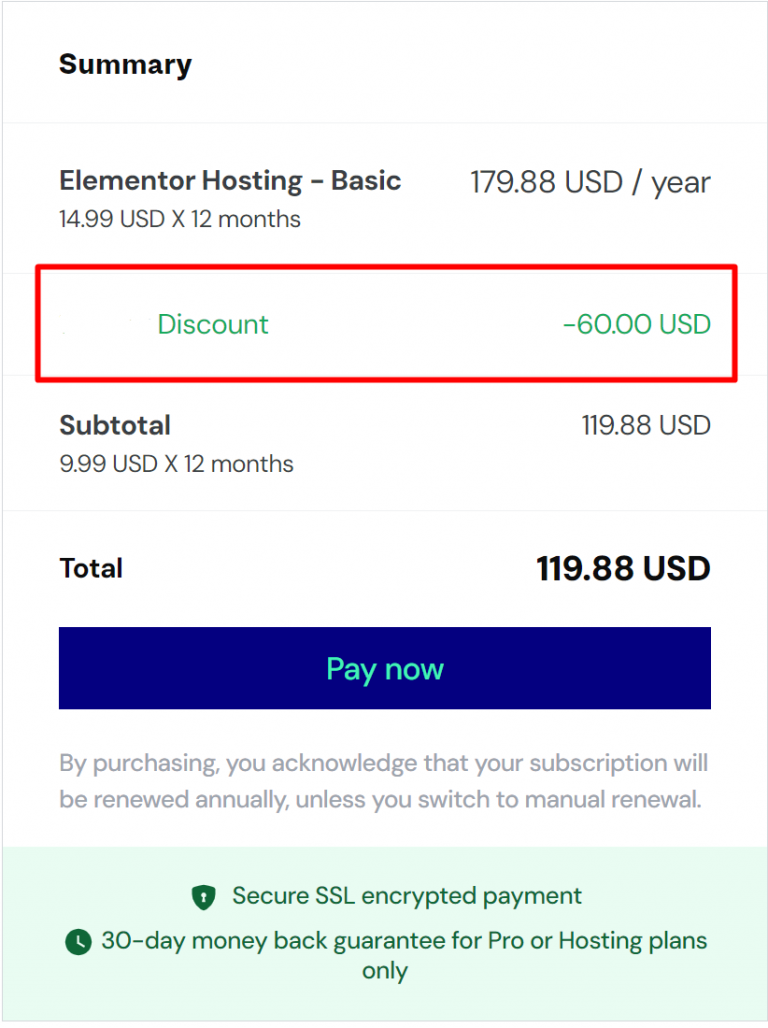Click the -60.00 USD discount amount

(x=636, y=324)
